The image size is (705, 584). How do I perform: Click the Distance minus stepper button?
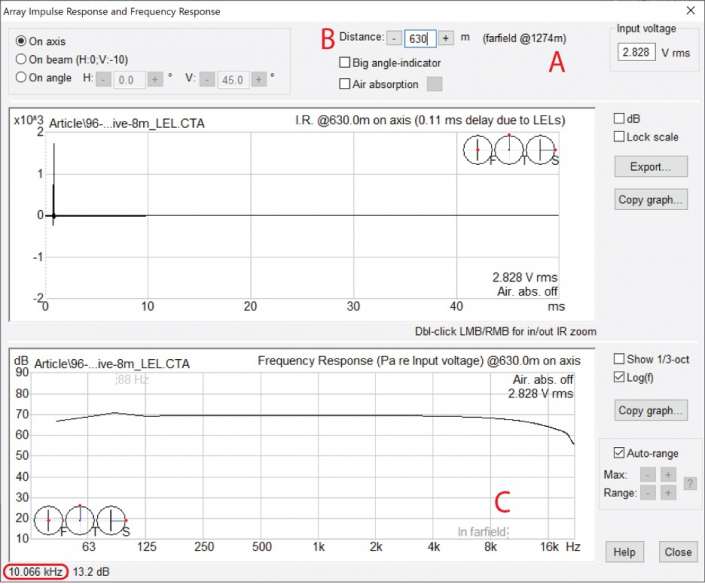[394, 38]
